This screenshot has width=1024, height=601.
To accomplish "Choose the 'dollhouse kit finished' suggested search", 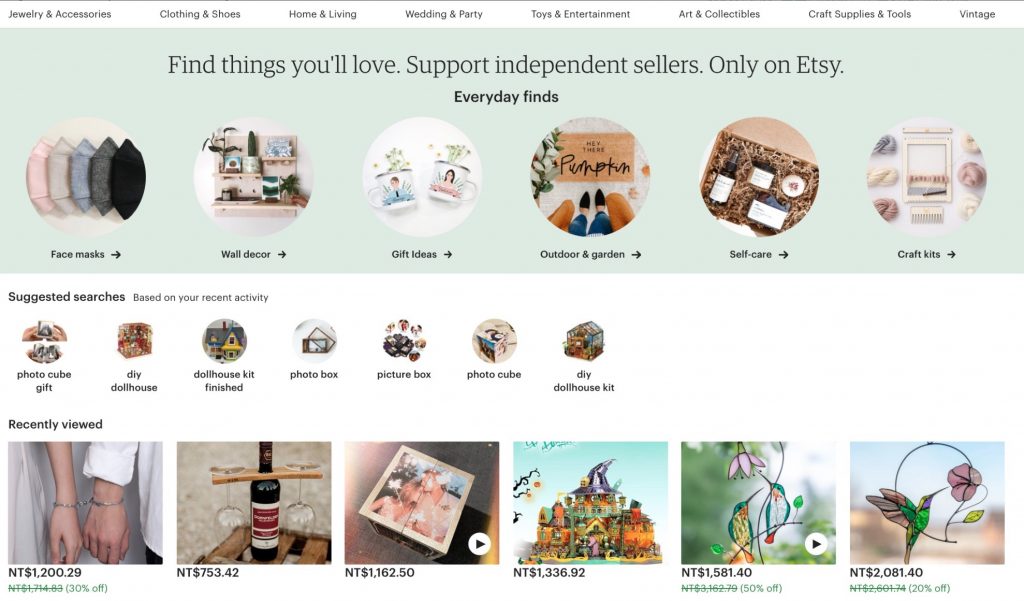I will 224,356.
